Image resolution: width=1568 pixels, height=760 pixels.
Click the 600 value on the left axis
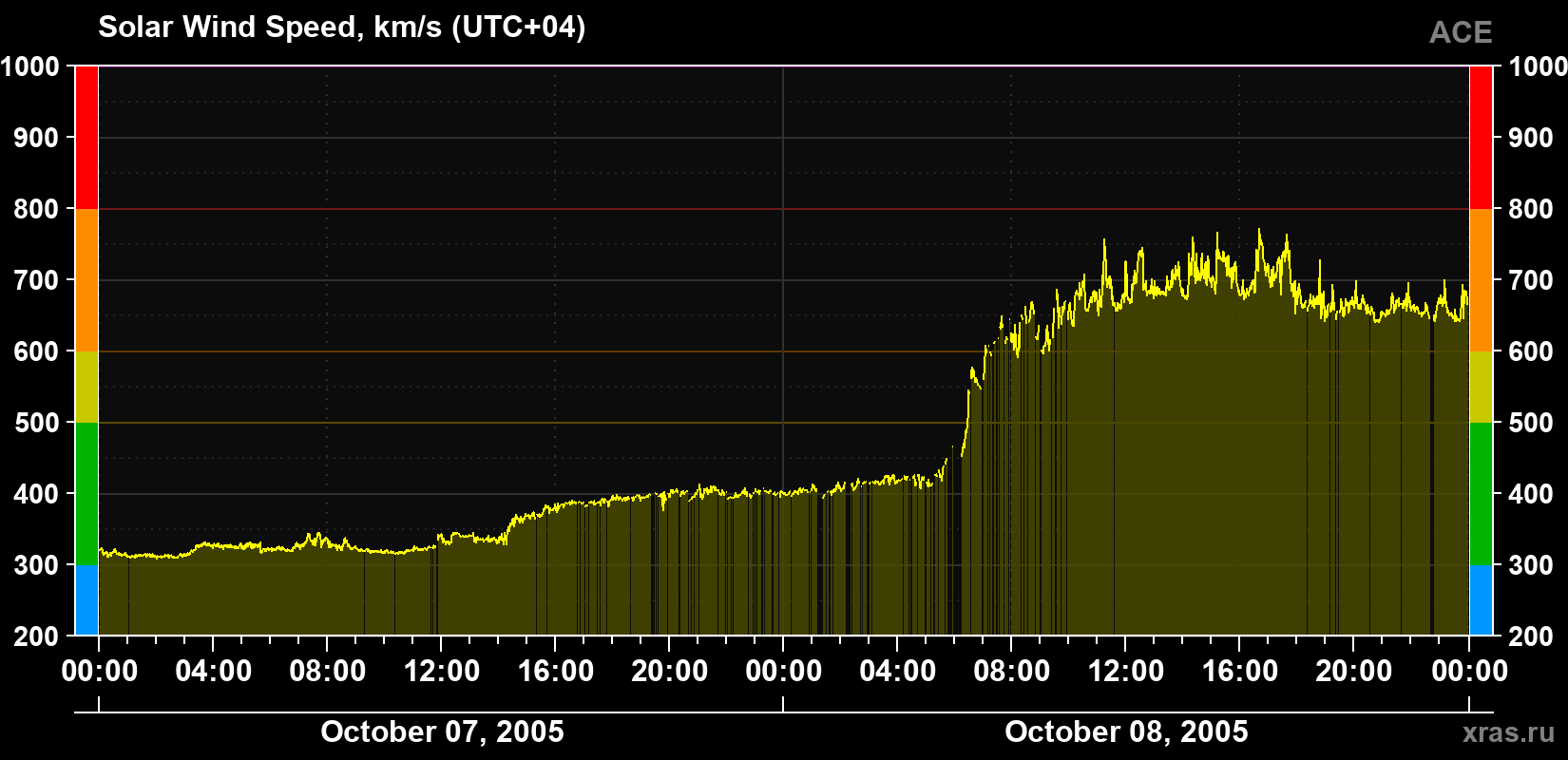(x=37, y=351)
